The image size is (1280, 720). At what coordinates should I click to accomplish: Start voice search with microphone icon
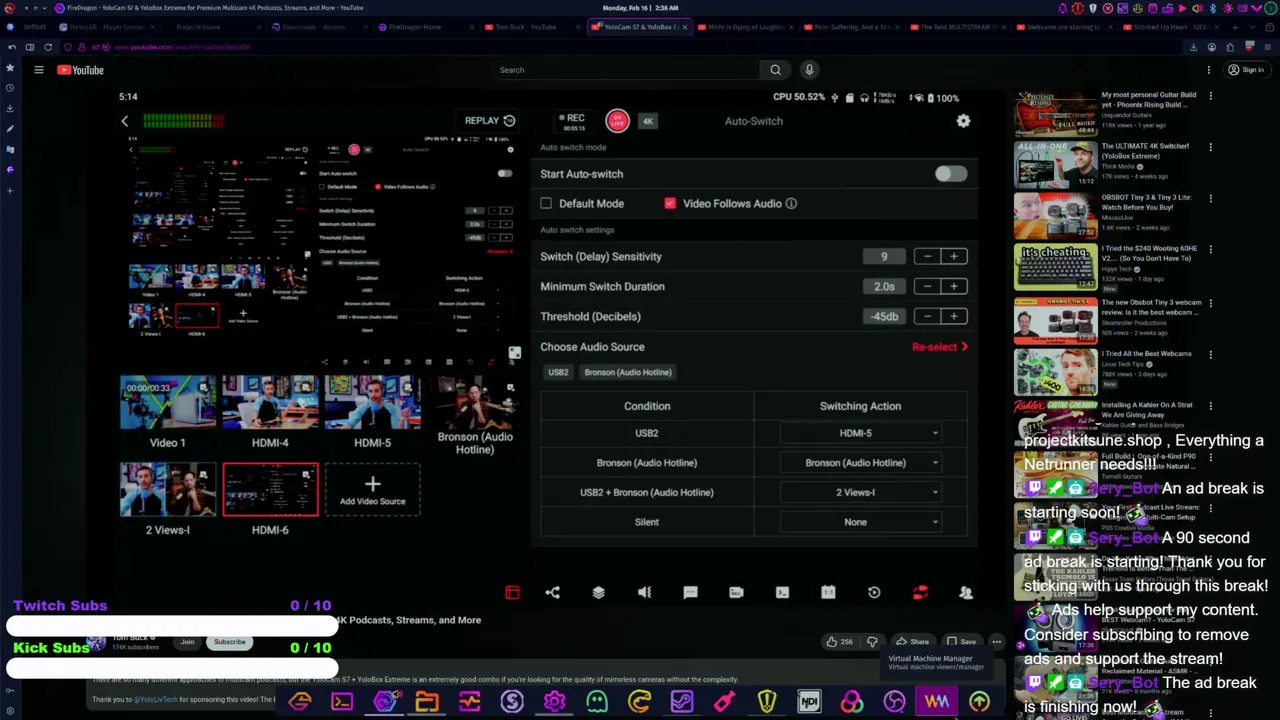pos(809,70)
